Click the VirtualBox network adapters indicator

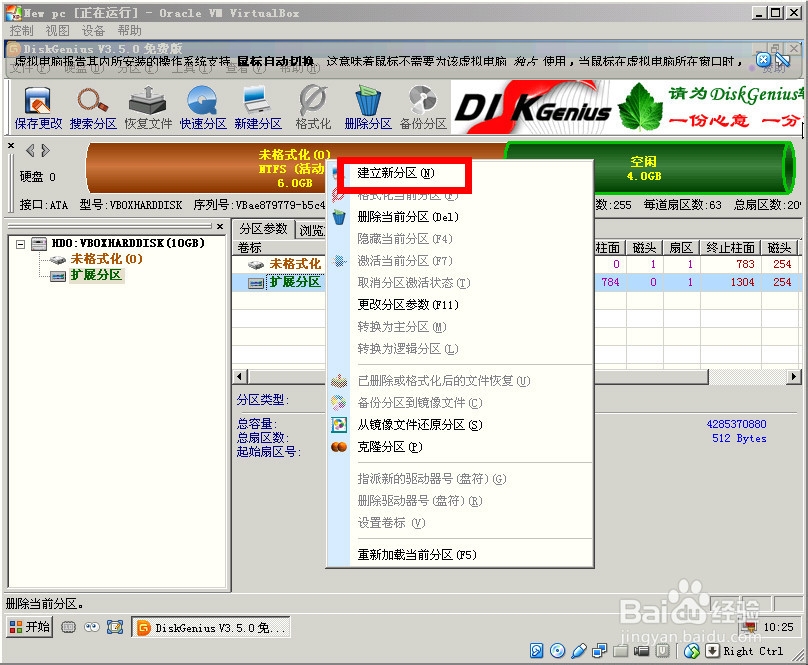(x=599, y=651)
